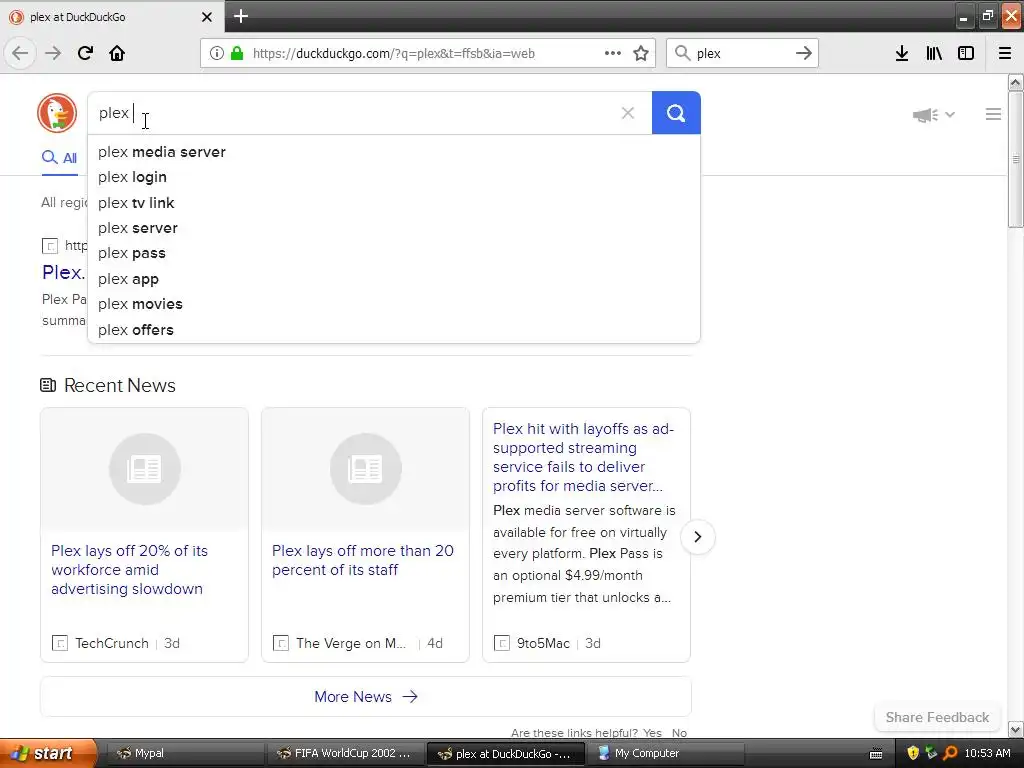Click the 9to5Mac source label
Viewport: 1024px width, 768px height.
(x=543, y=643)
